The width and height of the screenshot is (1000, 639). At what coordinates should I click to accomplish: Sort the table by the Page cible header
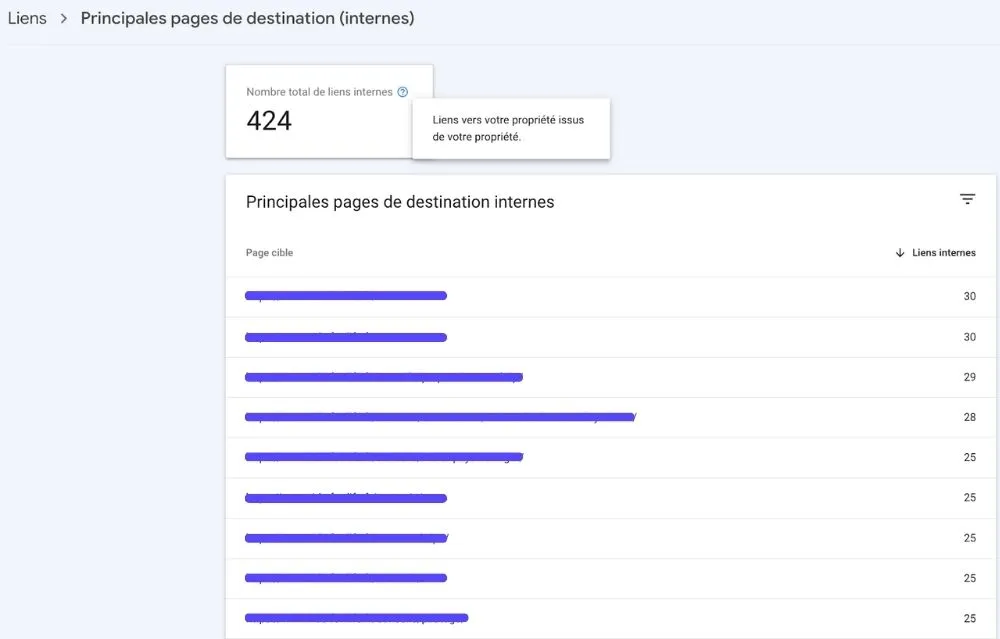click(x=268, y=252)
